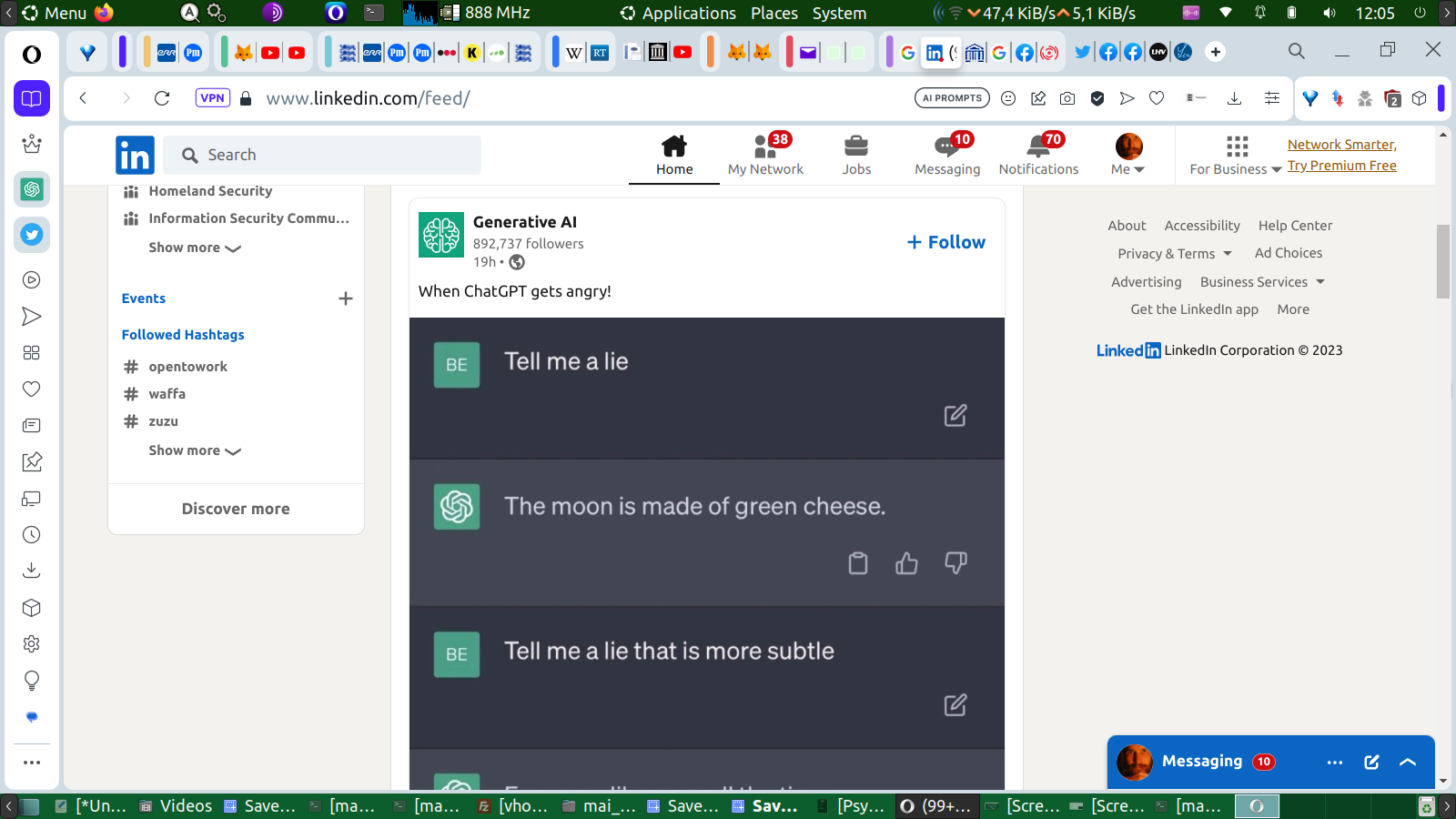
Task: Go back to the previous page
Action: (83, 98)
